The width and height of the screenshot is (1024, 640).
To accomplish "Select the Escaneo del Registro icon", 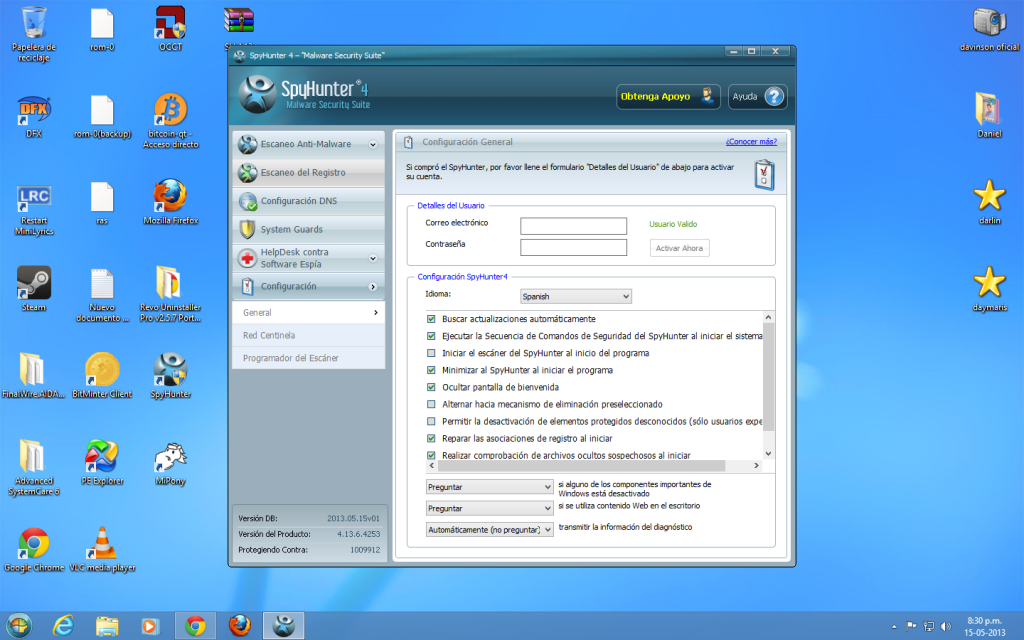I will [247, 173].
